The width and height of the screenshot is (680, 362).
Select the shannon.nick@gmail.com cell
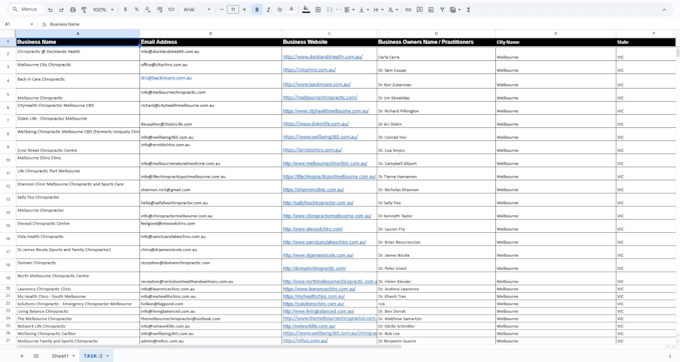tap(210, 187)
